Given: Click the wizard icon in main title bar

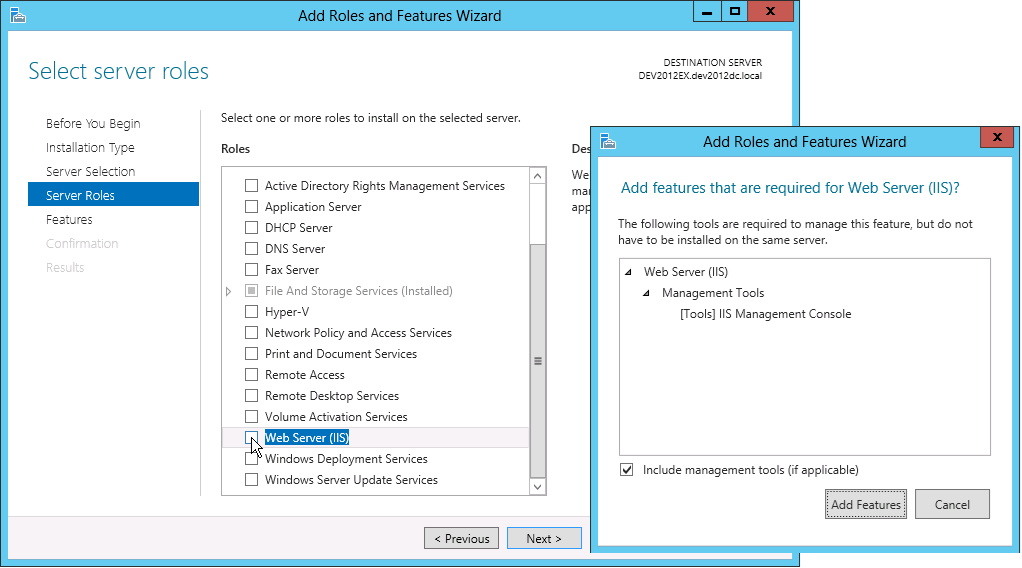Looking at the screenshot, I should [17, 15].
